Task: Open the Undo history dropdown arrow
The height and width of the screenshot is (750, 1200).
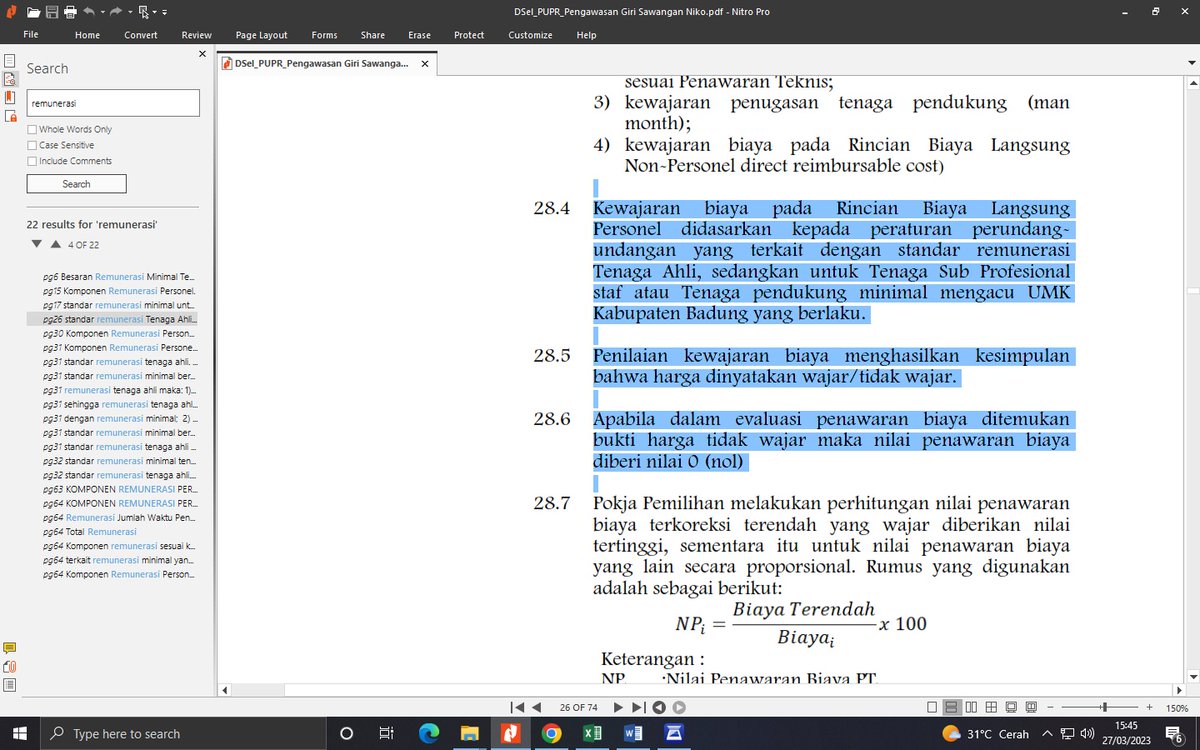Action: [x=101, y=13]
